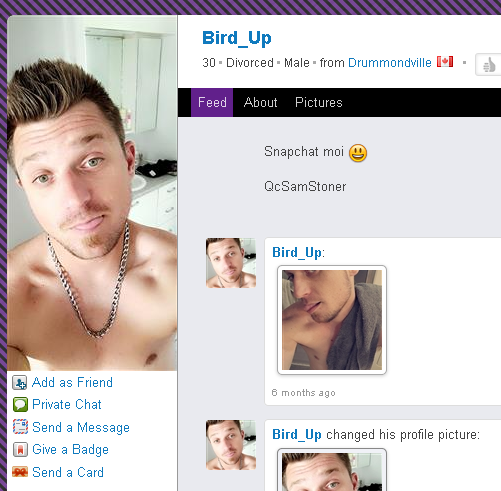
Task: Select the Give a Badge link
Action: (x=70, y=450)
